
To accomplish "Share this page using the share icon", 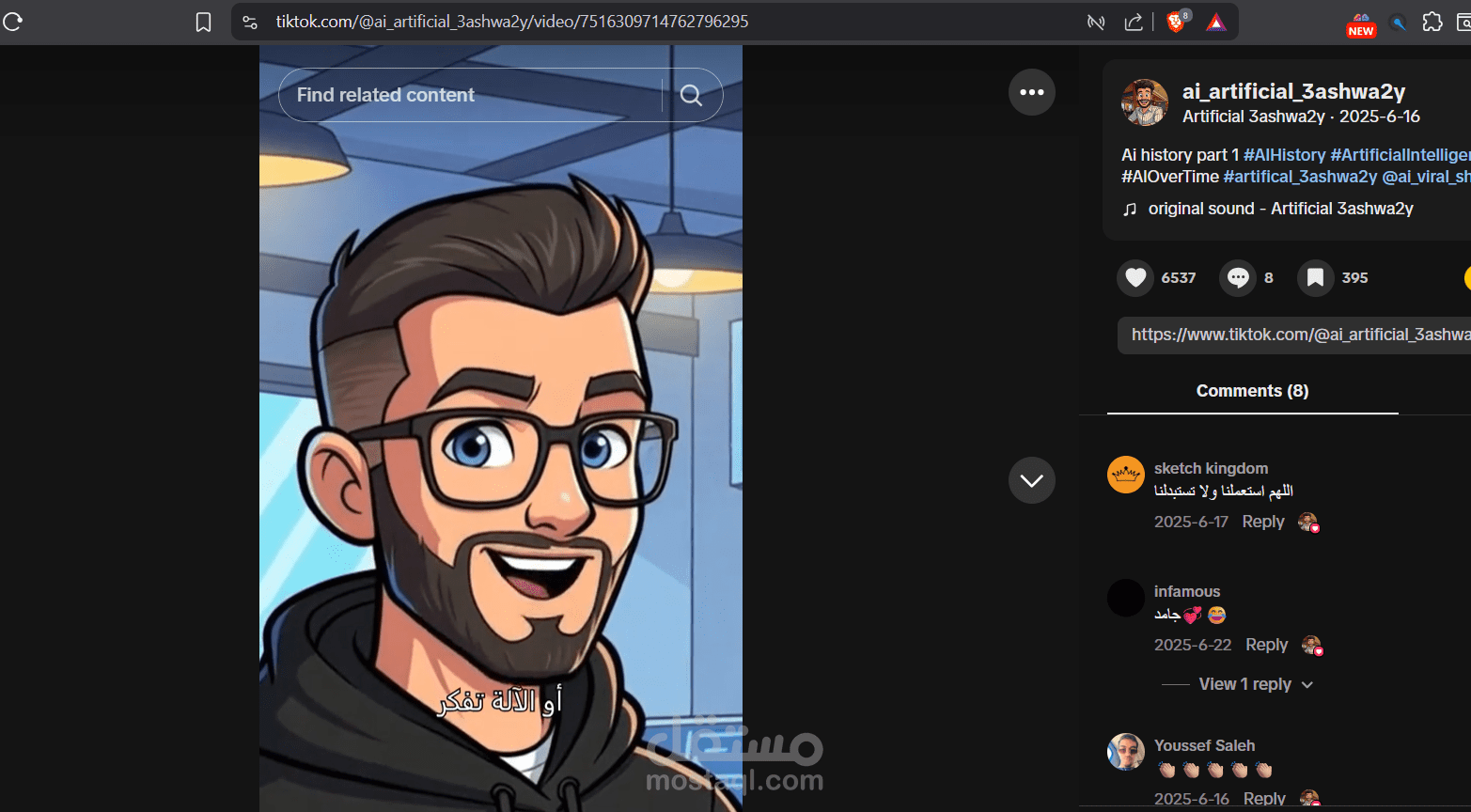I will click(1134, 22).
